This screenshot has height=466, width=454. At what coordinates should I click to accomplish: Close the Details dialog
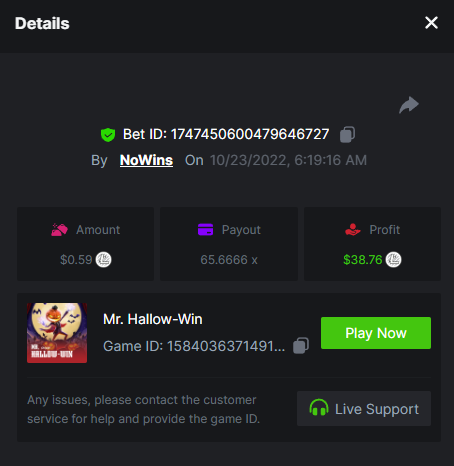pyautogui.click(x=431, y=23)
